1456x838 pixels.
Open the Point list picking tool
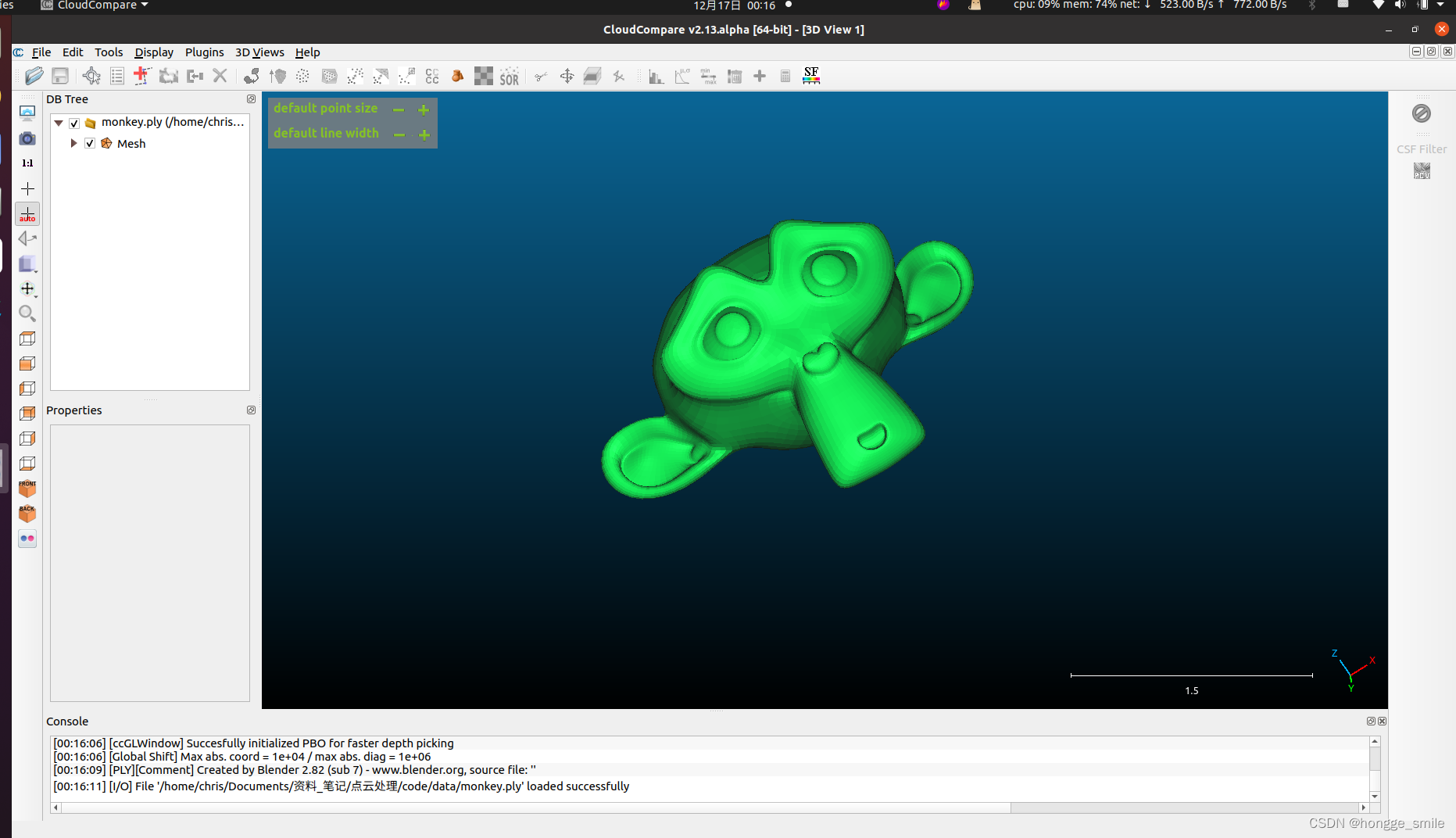(117, 76)
